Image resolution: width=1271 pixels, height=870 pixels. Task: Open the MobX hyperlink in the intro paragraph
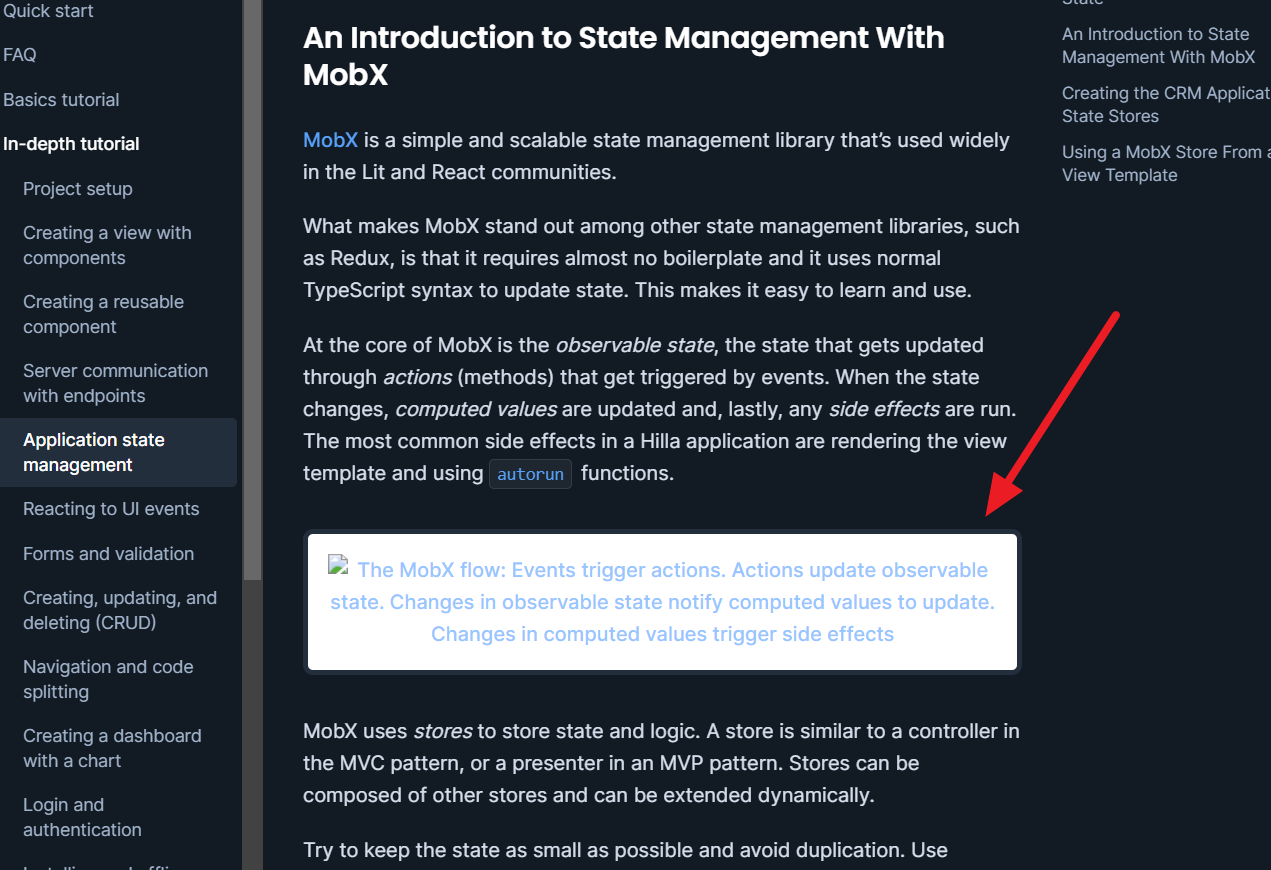click(x=330, y=140)
